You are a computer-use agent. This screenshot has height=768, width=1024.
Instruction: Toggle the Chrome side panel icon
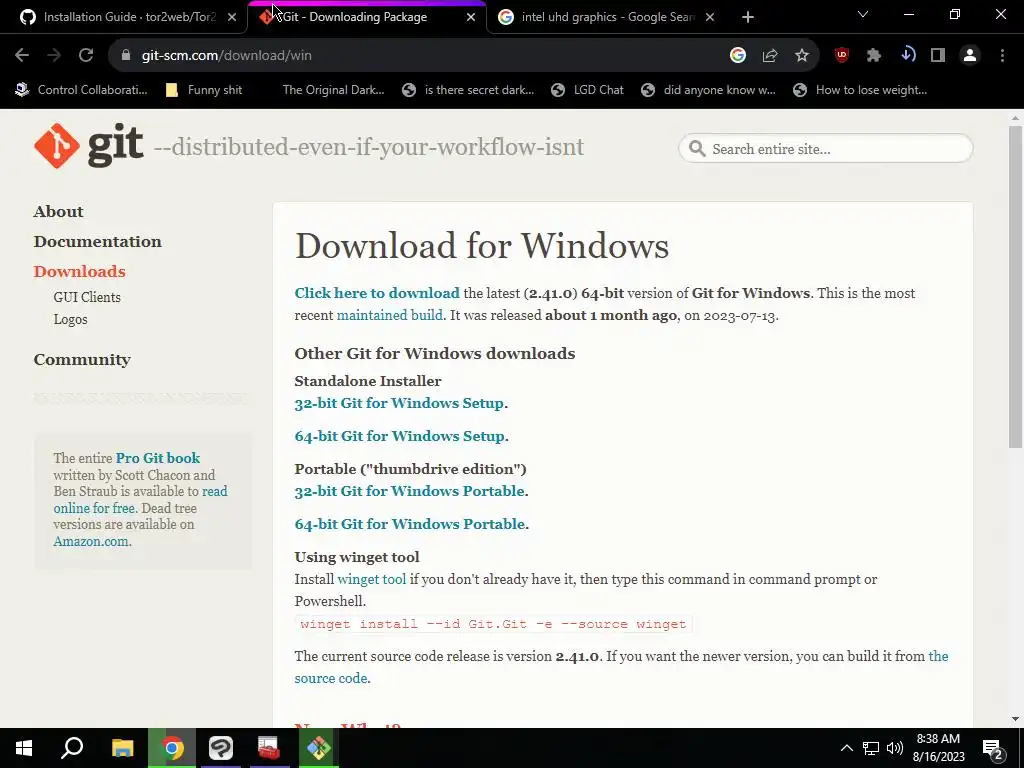(x=938, y=56)
